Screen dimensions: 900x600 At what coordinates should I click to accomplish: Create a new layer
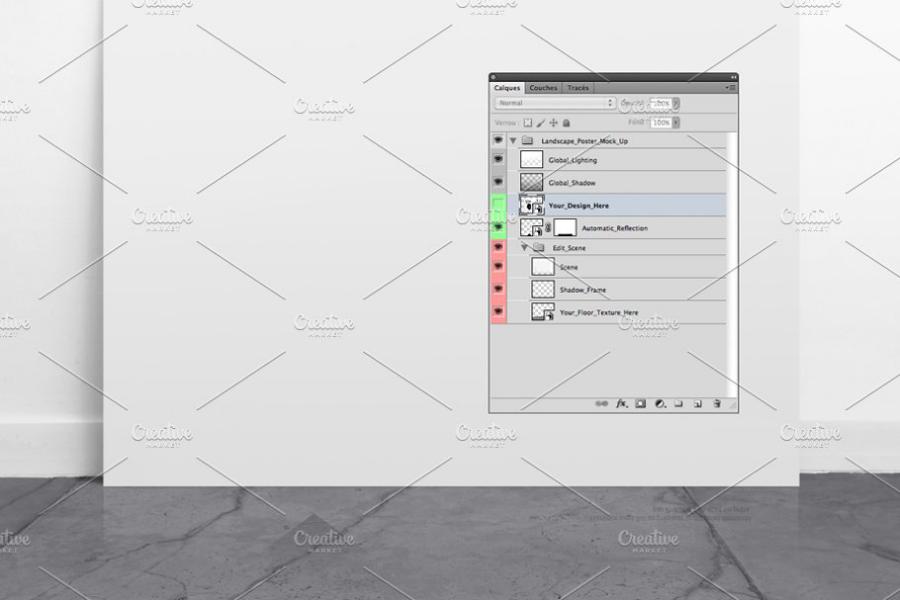(x=697, y=404)
